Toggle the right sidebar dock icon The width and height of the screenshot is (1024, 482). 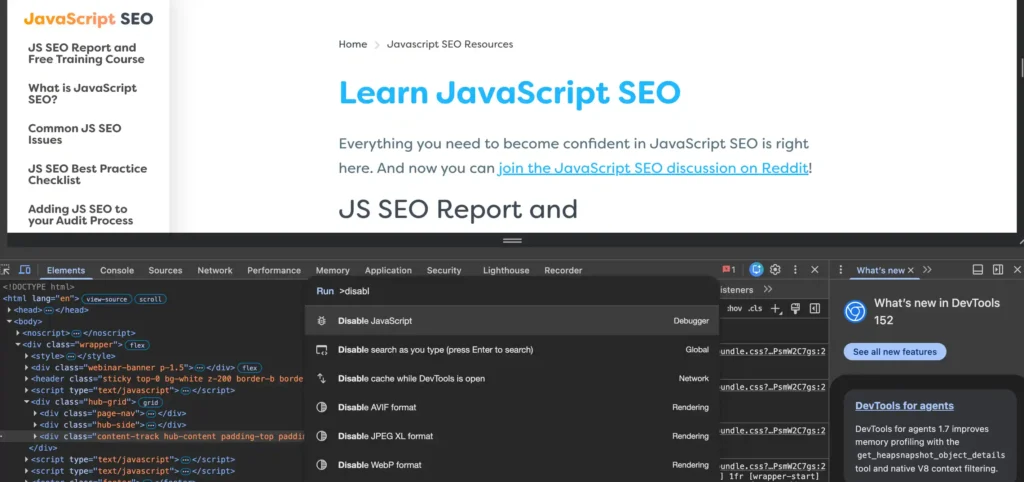click(997, 269)
